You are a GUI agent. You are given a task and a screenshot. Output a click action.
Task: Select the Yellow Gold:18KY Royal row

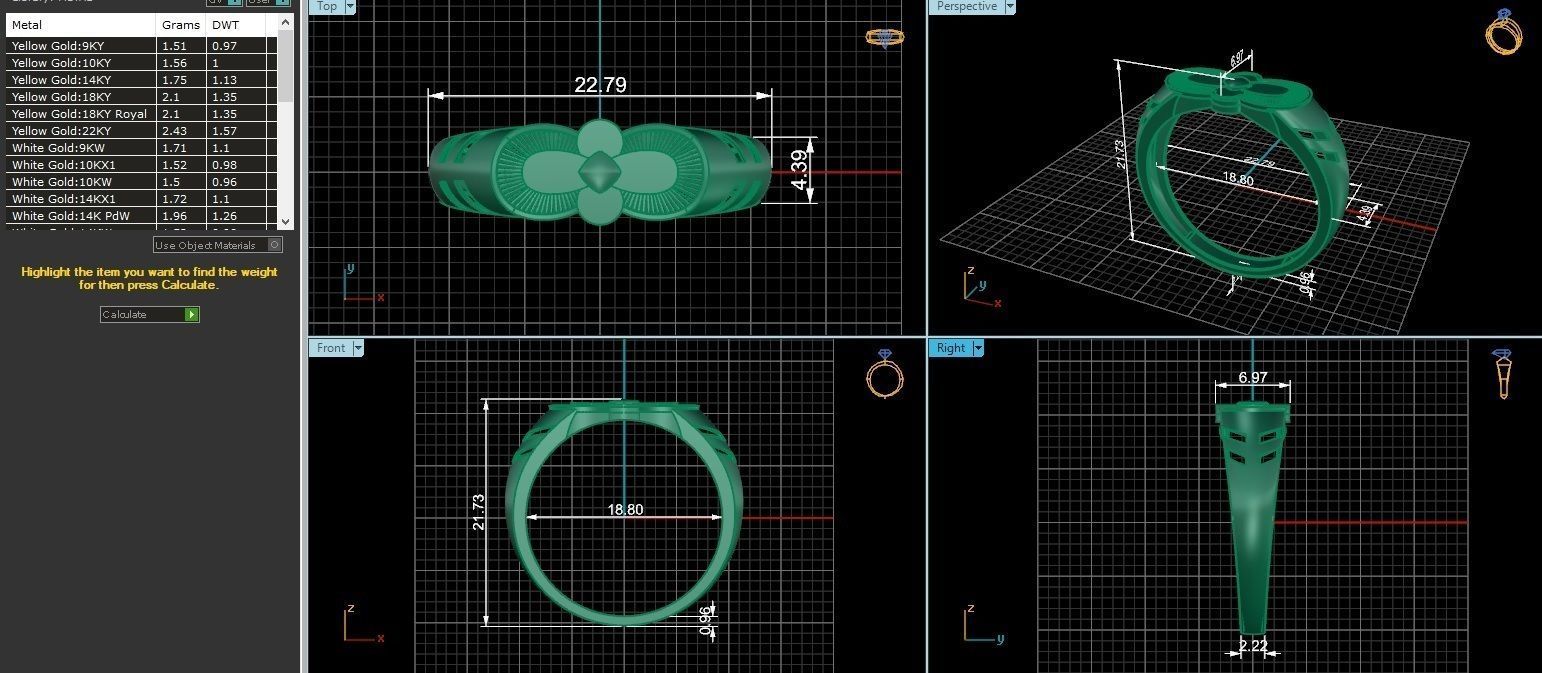click(x=141, y=114)
